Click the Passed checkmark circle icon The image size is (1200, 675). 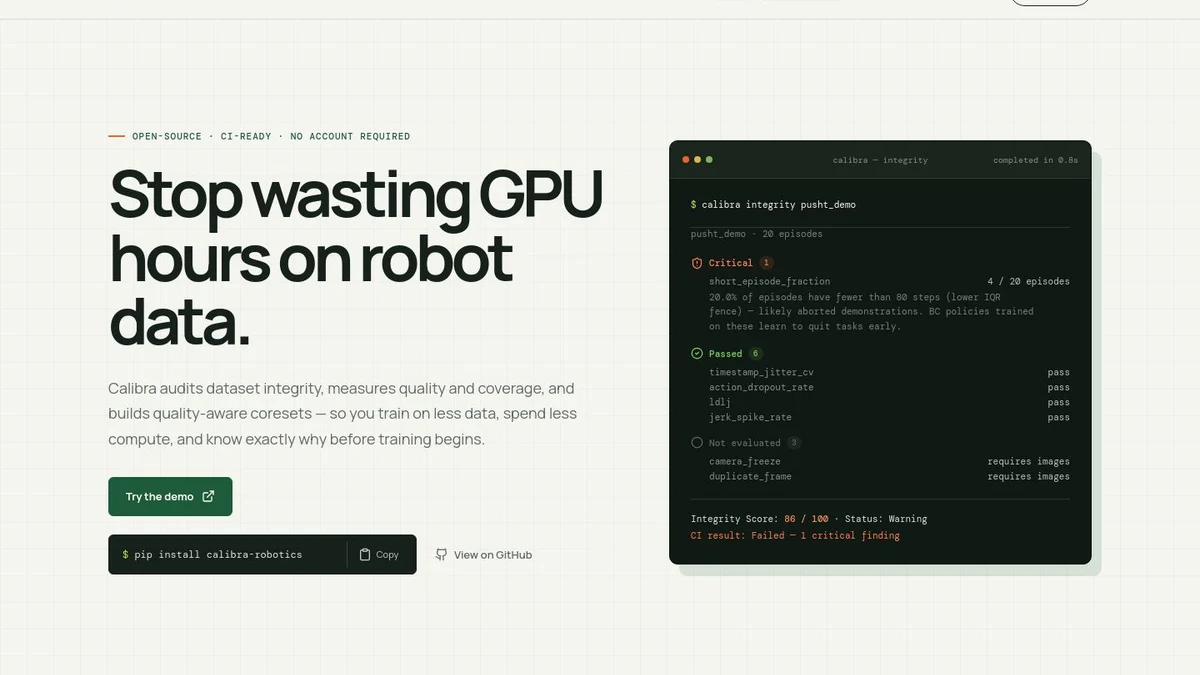[x=697, y=353]
